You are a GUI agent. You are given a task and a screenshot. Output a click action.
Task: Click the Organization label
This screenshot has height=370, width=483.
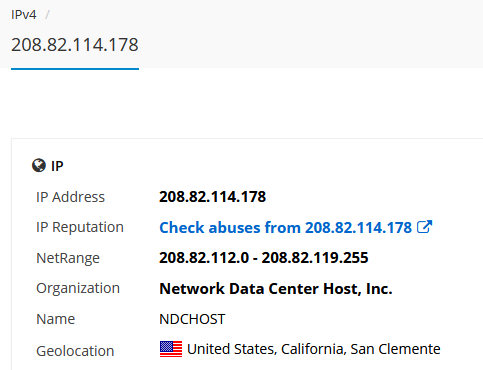[x=78, y=289]
